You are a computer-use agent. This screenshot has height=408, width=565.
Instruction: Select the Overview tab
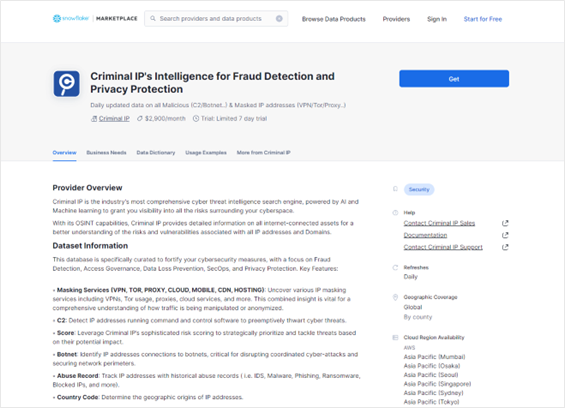[x=64, y=152]
